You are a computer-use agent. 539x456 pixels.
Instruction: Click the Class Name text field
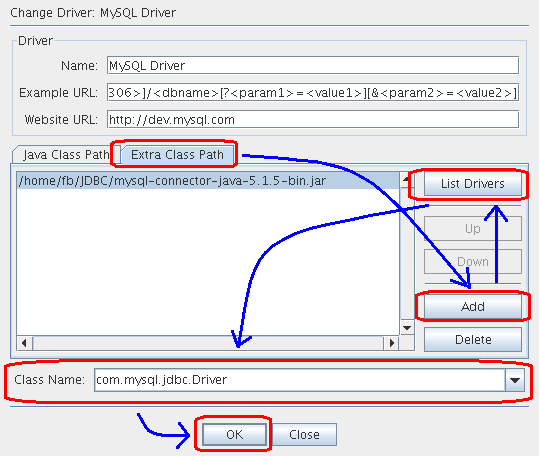300,380
